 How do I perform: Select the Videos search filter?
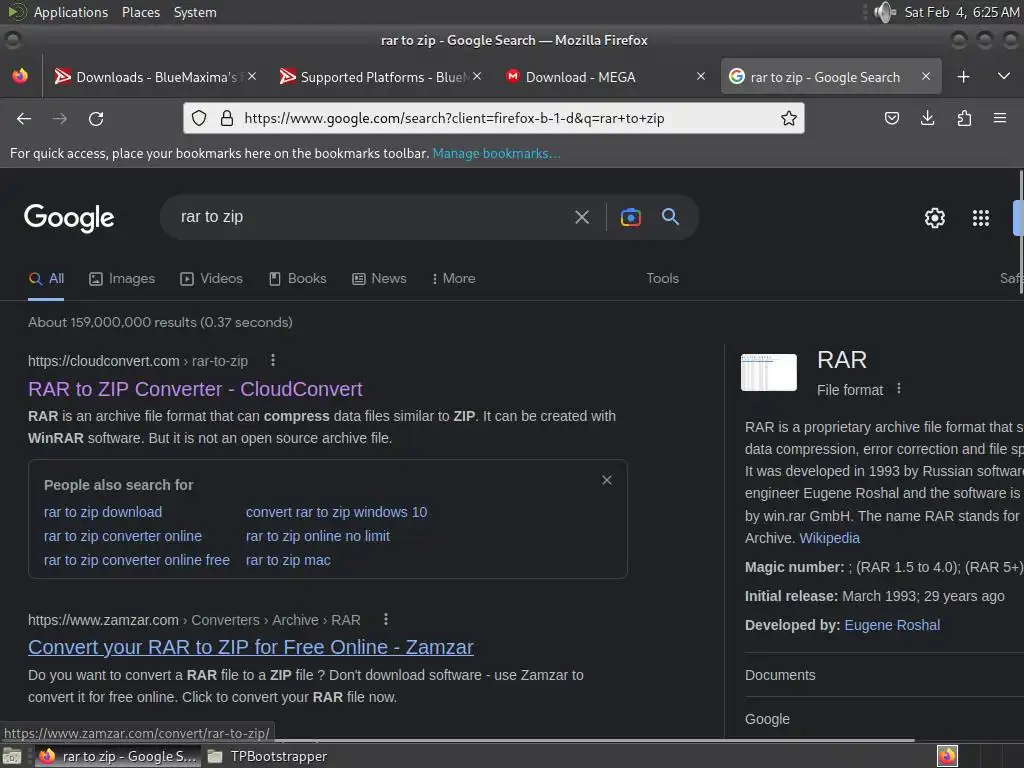coord(212,279)
